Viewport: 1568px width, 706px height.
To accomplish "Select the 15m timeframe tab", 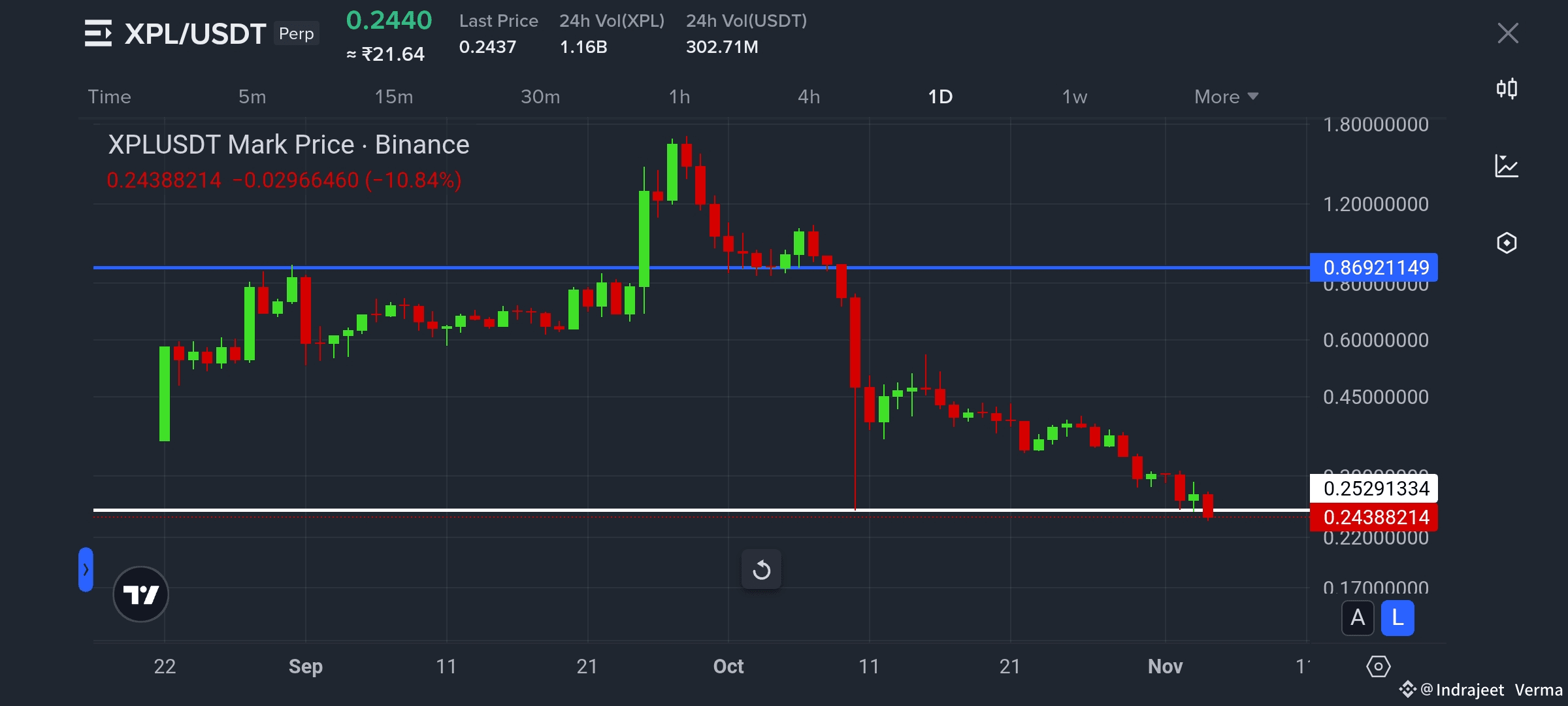I will (393, 97).
